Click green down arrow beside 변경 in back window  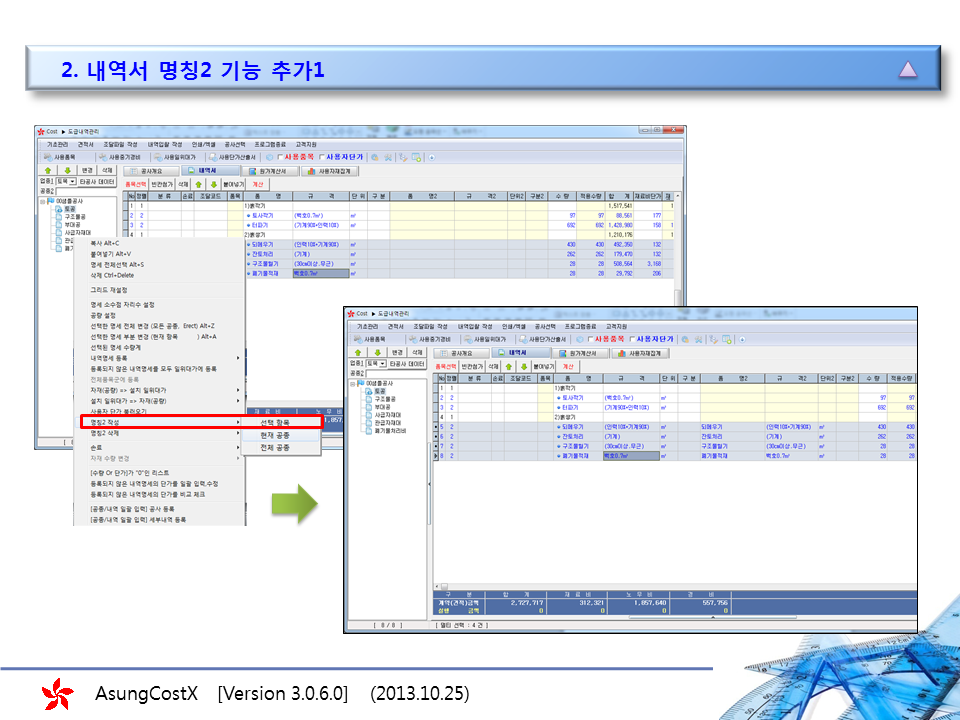(67, 170)
